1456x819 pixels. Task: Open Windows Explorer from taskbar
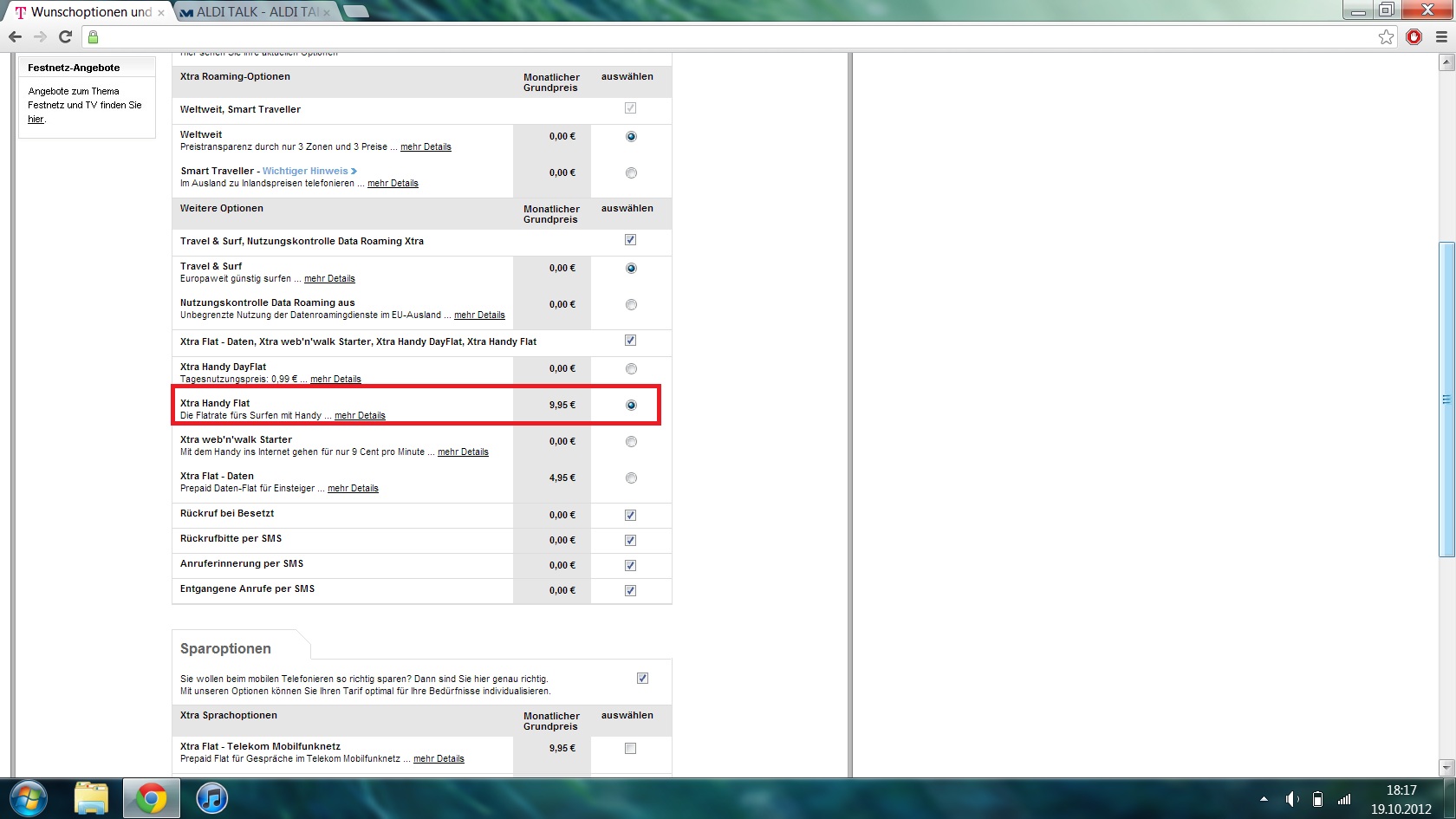coord(91,798)
